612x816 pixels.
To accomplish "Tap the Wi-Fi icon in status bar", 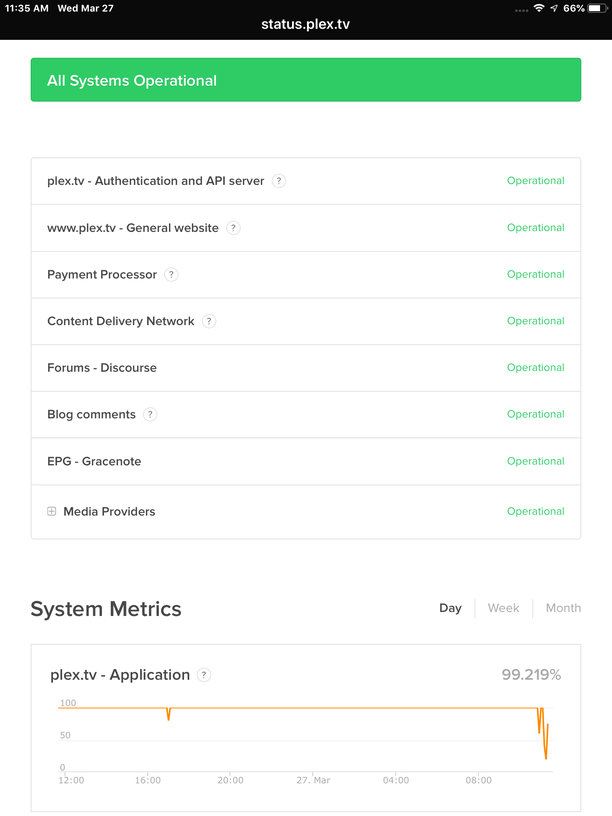I will pos(539,8).
